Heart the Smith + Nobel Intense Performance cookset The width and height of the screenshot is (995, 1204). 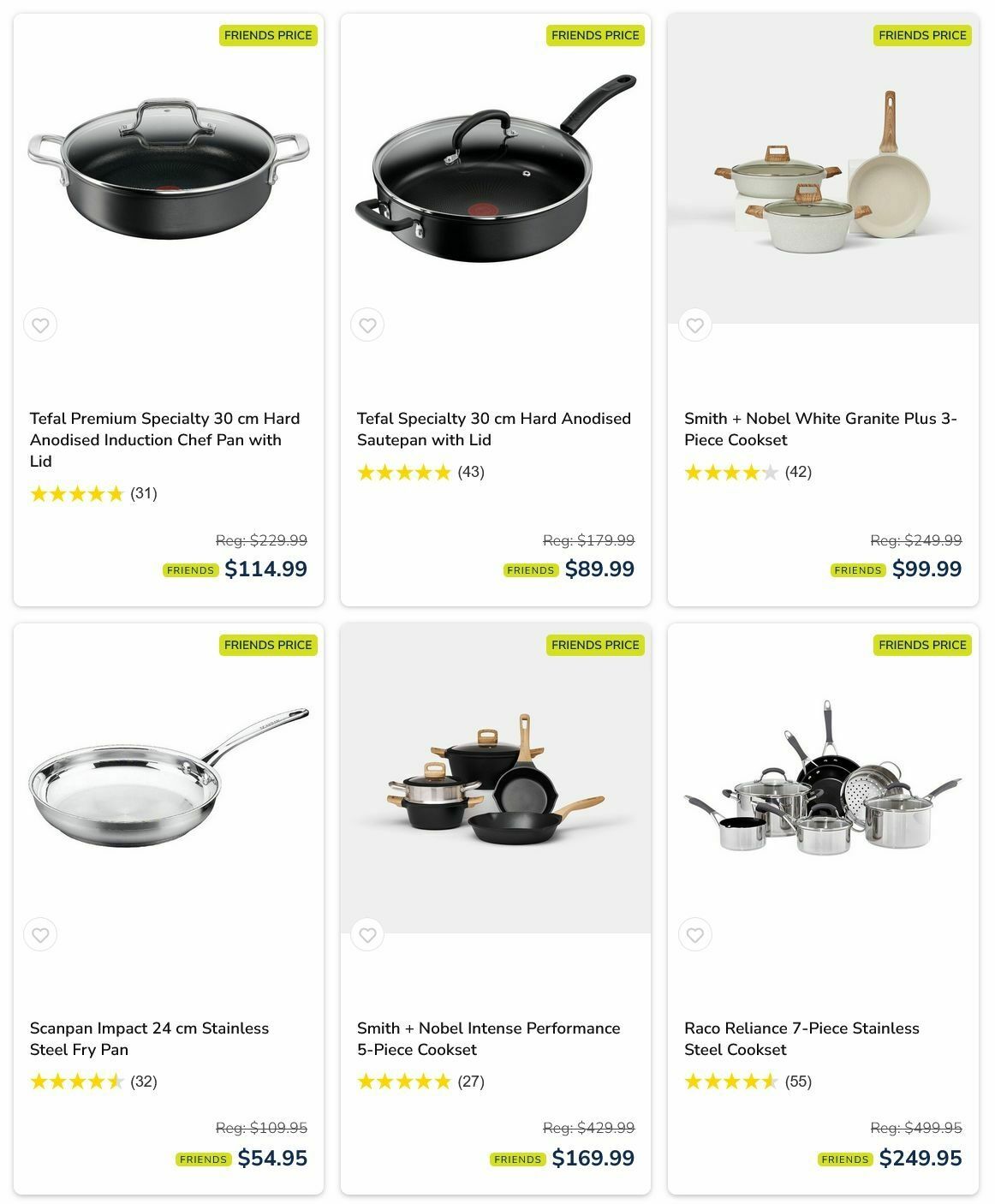367,935
